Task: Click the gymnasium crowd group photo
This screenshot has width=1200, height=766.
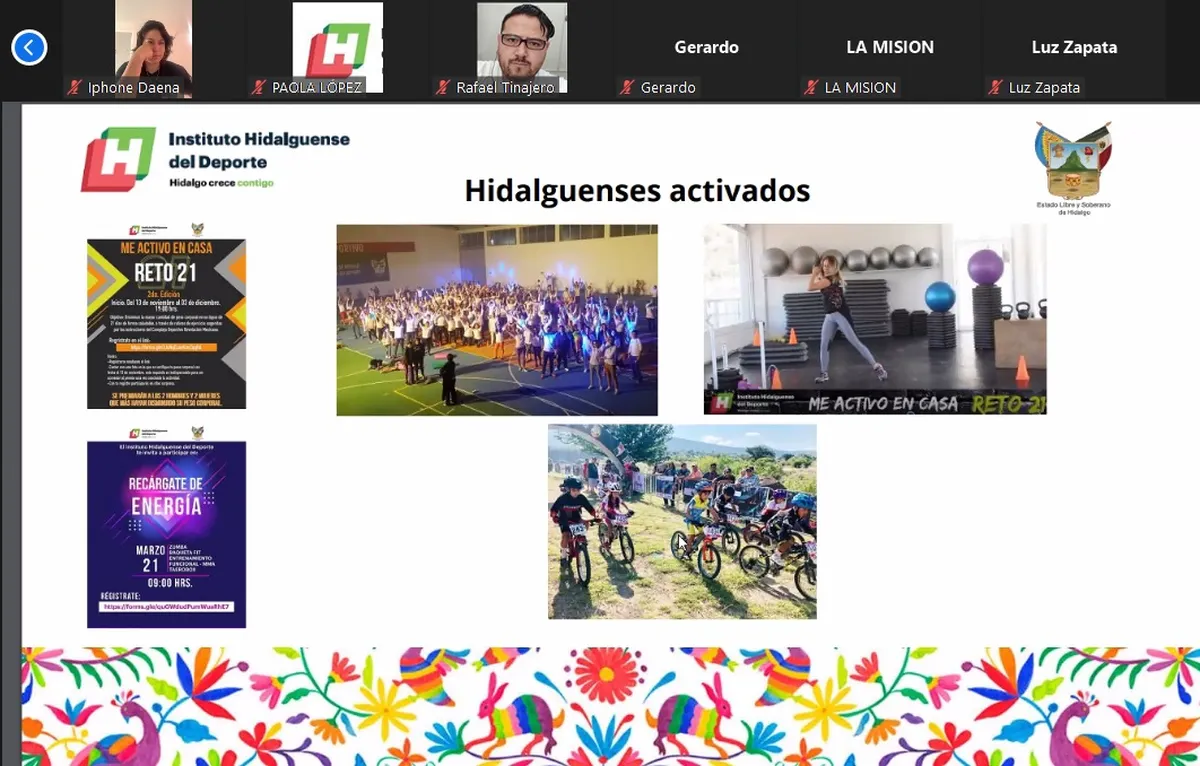Action: (x=497, y=320)
